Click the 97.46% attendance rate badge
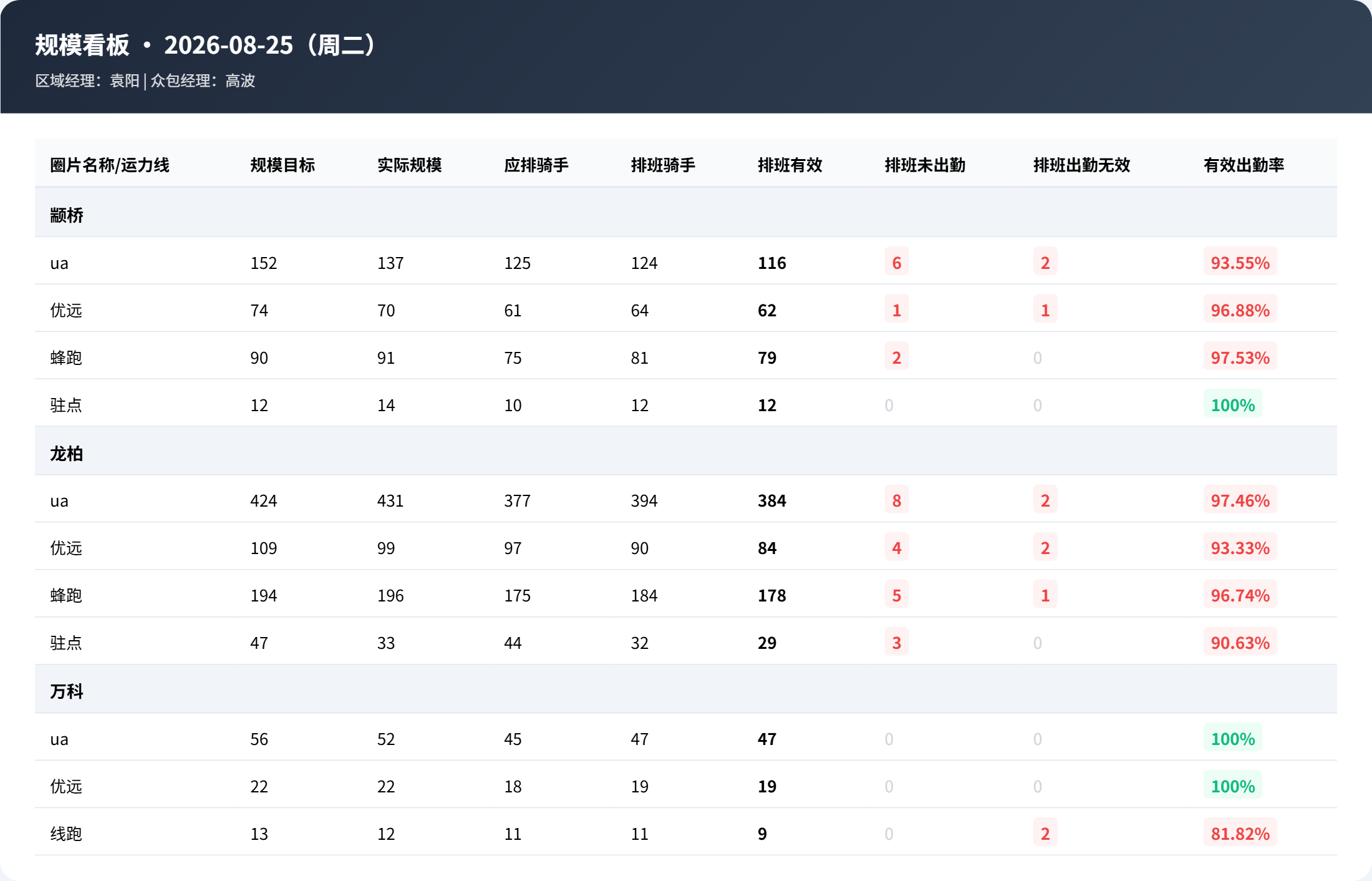This screenshot has height=881, width=1372. coord(1240,499)
